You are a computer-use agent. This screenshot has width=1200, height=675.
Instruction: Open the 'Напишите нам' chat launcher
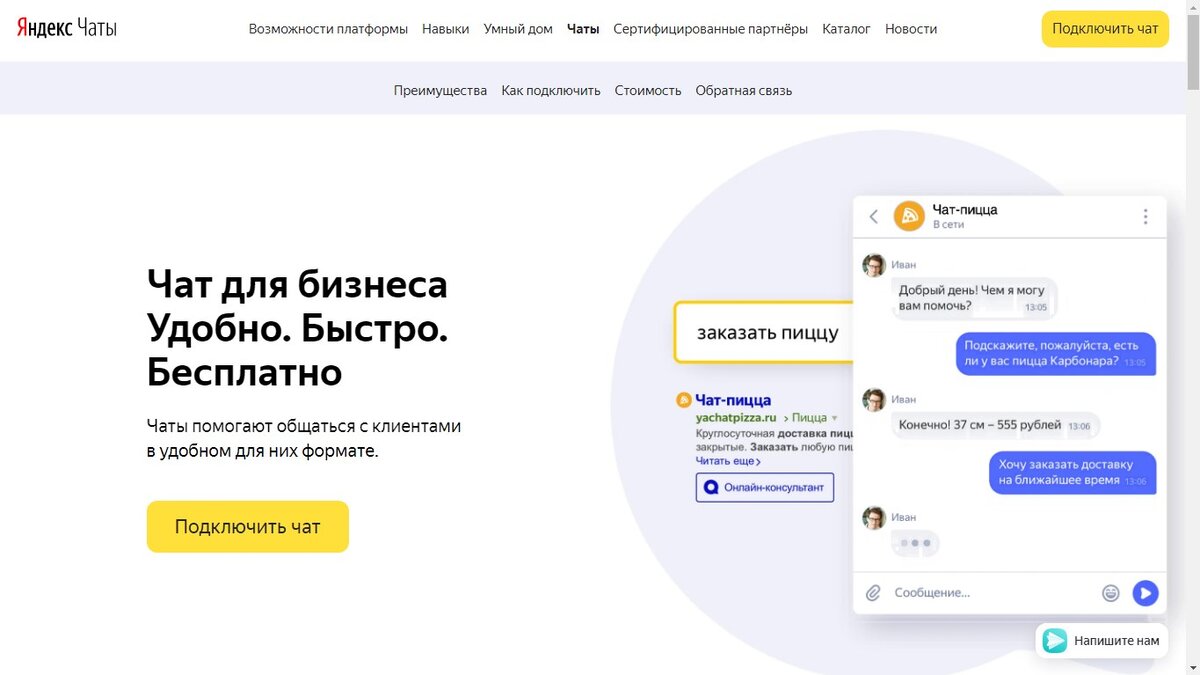pyautogui.click(x=1100, y=640)
